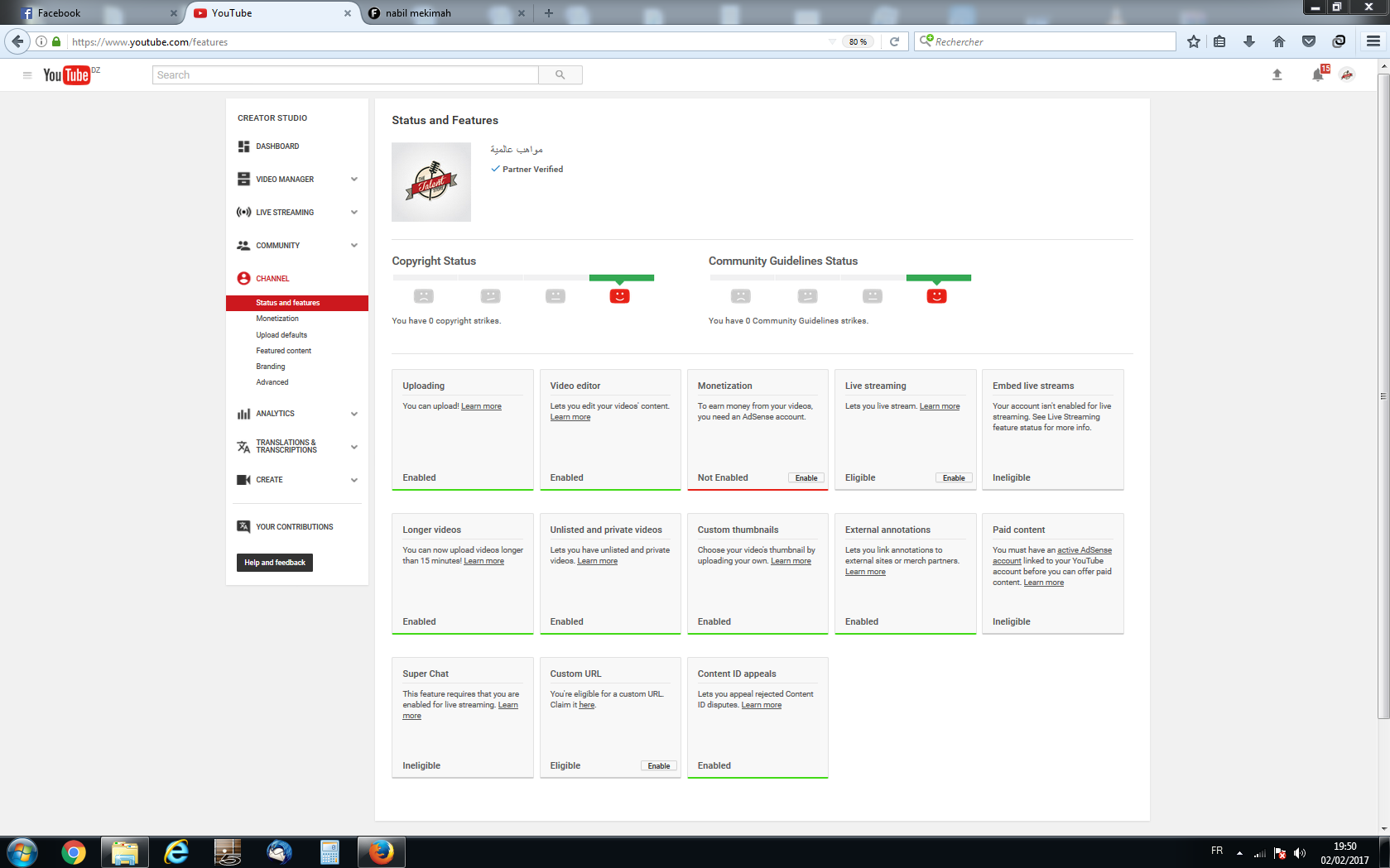Image resolution: width=1390 pixels, height=868 pixels.
Task: Open the notifications bell icon
Action: (x=1317, y=75)
